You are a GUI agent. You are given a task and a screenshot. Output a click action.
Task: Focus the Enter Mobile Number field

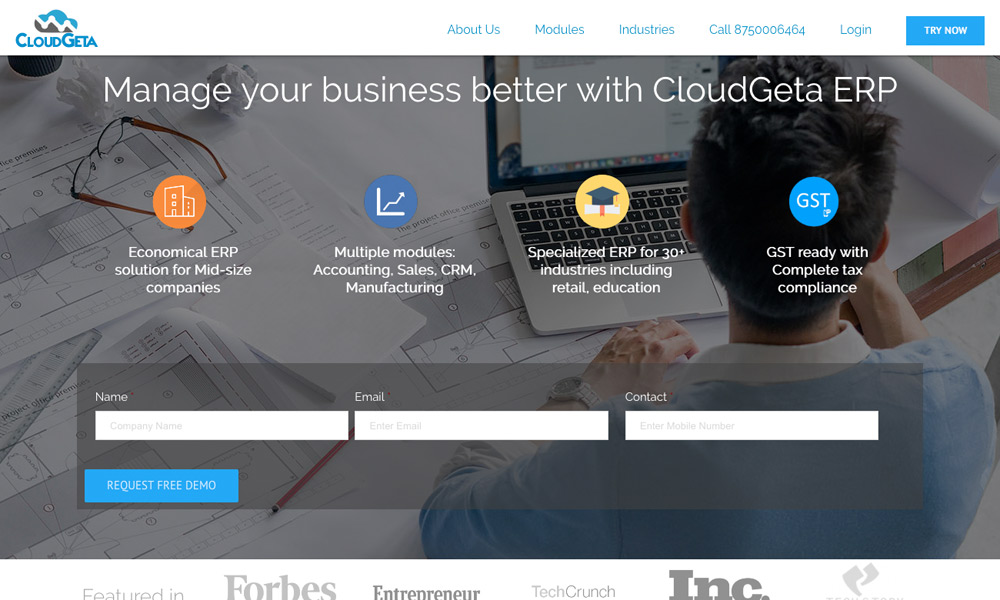(751, 425)
